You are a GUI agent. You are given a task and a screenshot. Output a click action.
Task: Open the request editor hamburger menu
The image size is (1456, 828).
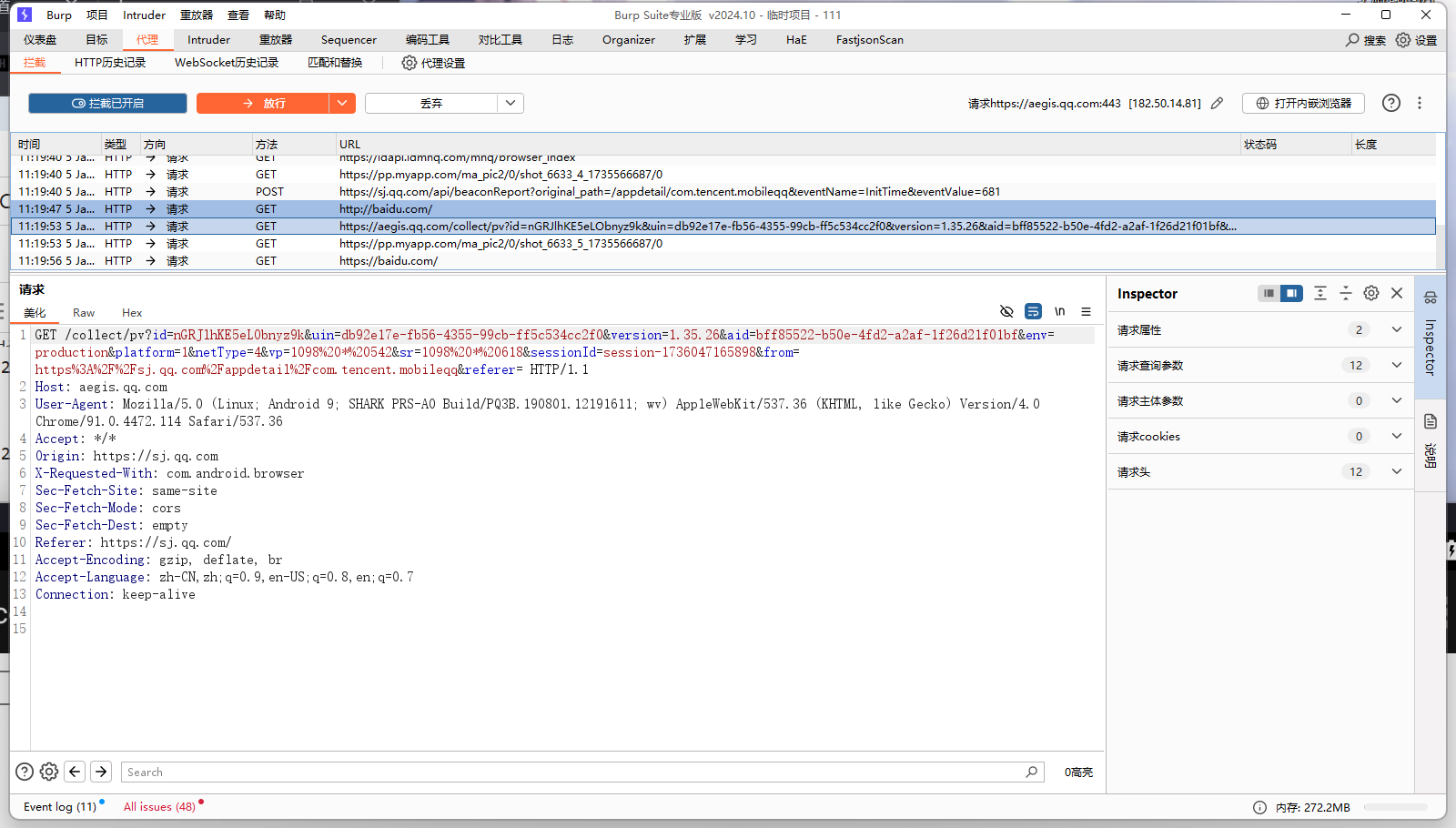(1086, 311)
